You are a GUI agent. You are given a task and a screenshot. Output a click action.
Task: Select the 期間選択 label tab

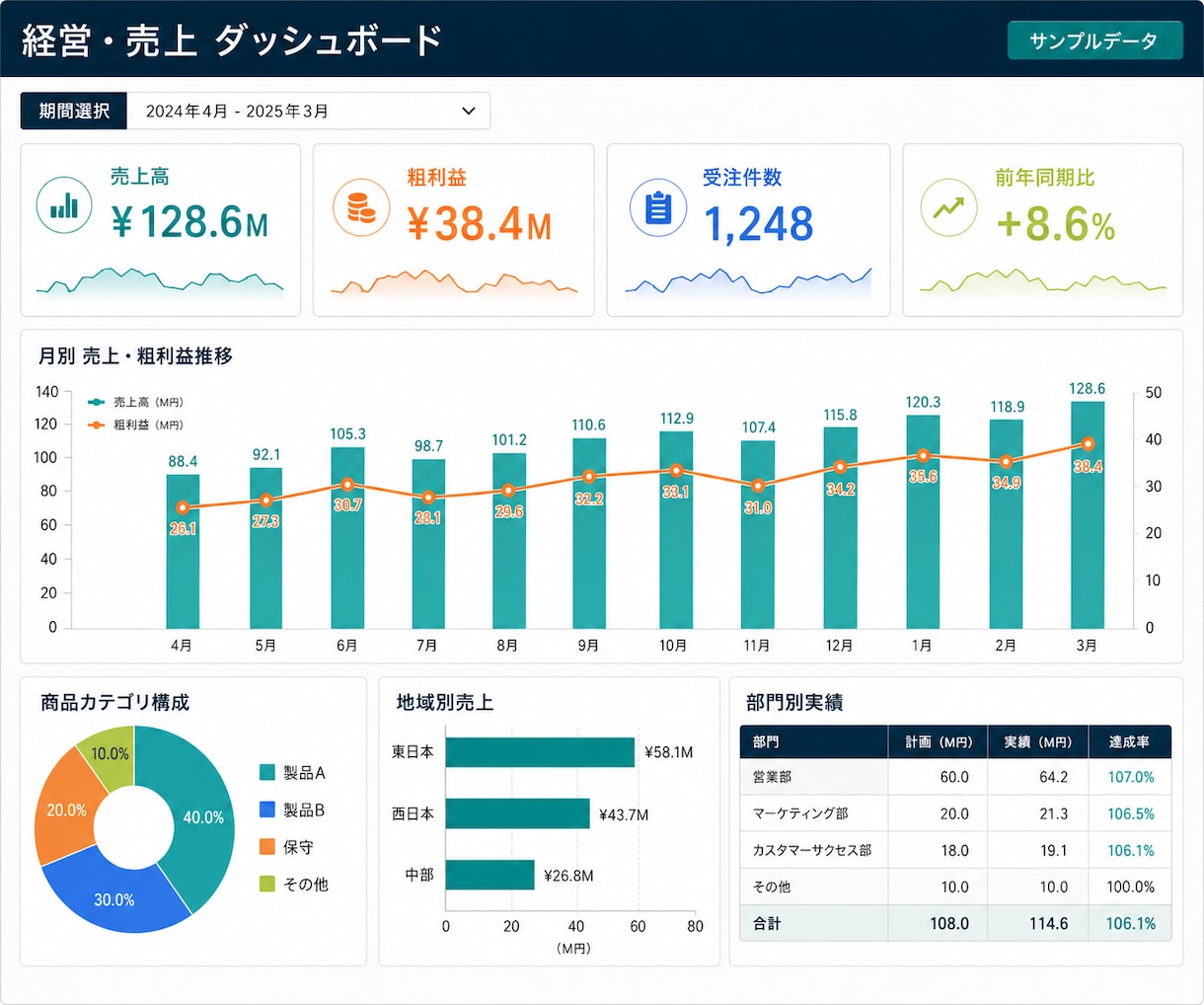tap(74, 111)
